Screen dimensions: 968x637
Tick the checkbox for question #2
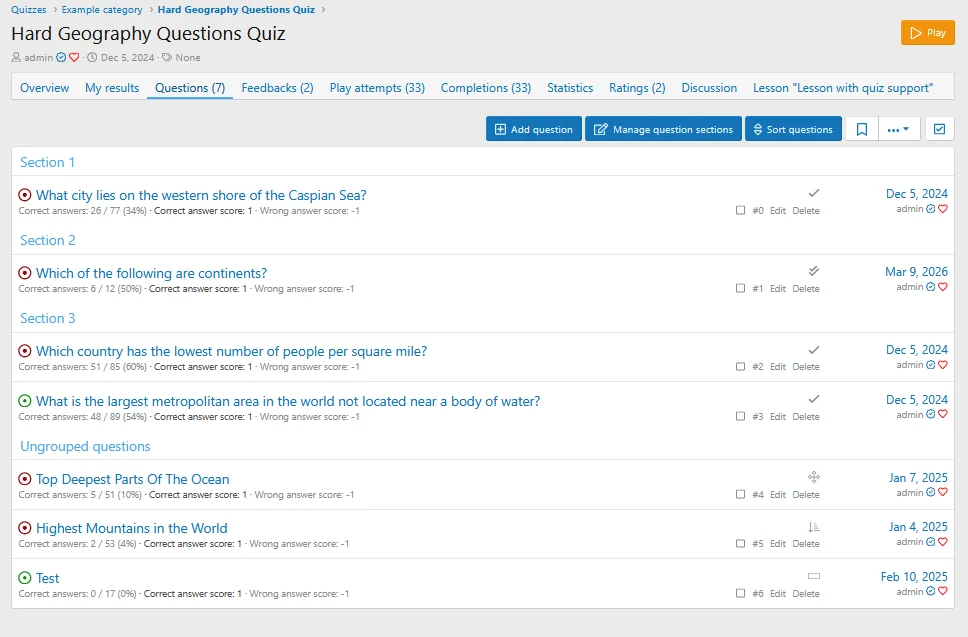tap(740, 367)
